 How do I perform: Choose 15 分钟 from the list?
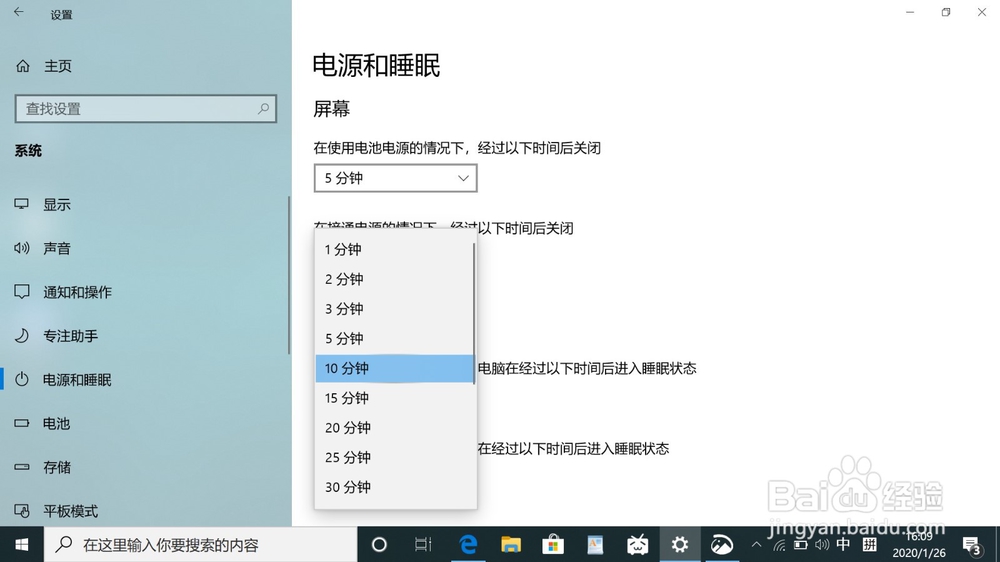click(x=395, y=398)
